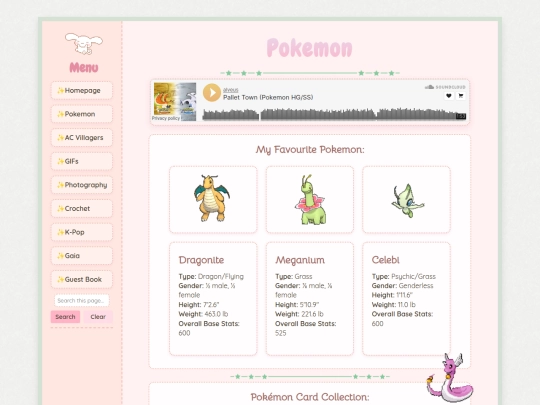Click the My Favourite Pokemon heading
The width and height of the screenshot is (540, 405).
point(310,150)
